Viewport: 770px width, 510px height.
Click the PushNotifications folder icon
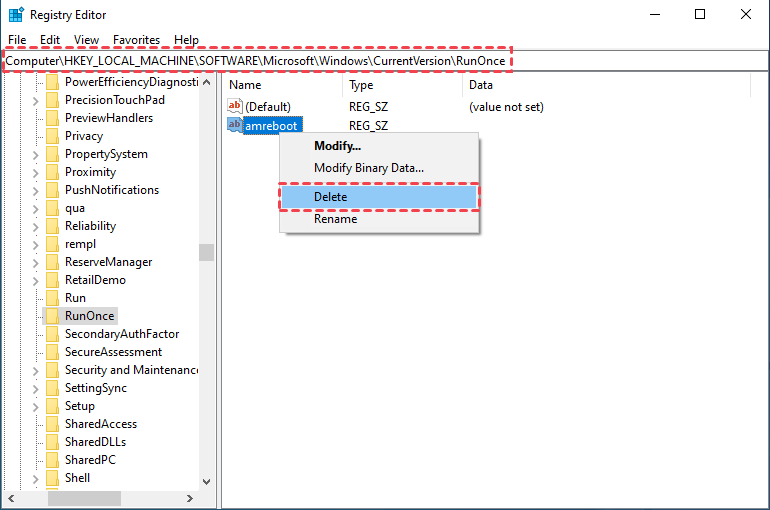53,190
